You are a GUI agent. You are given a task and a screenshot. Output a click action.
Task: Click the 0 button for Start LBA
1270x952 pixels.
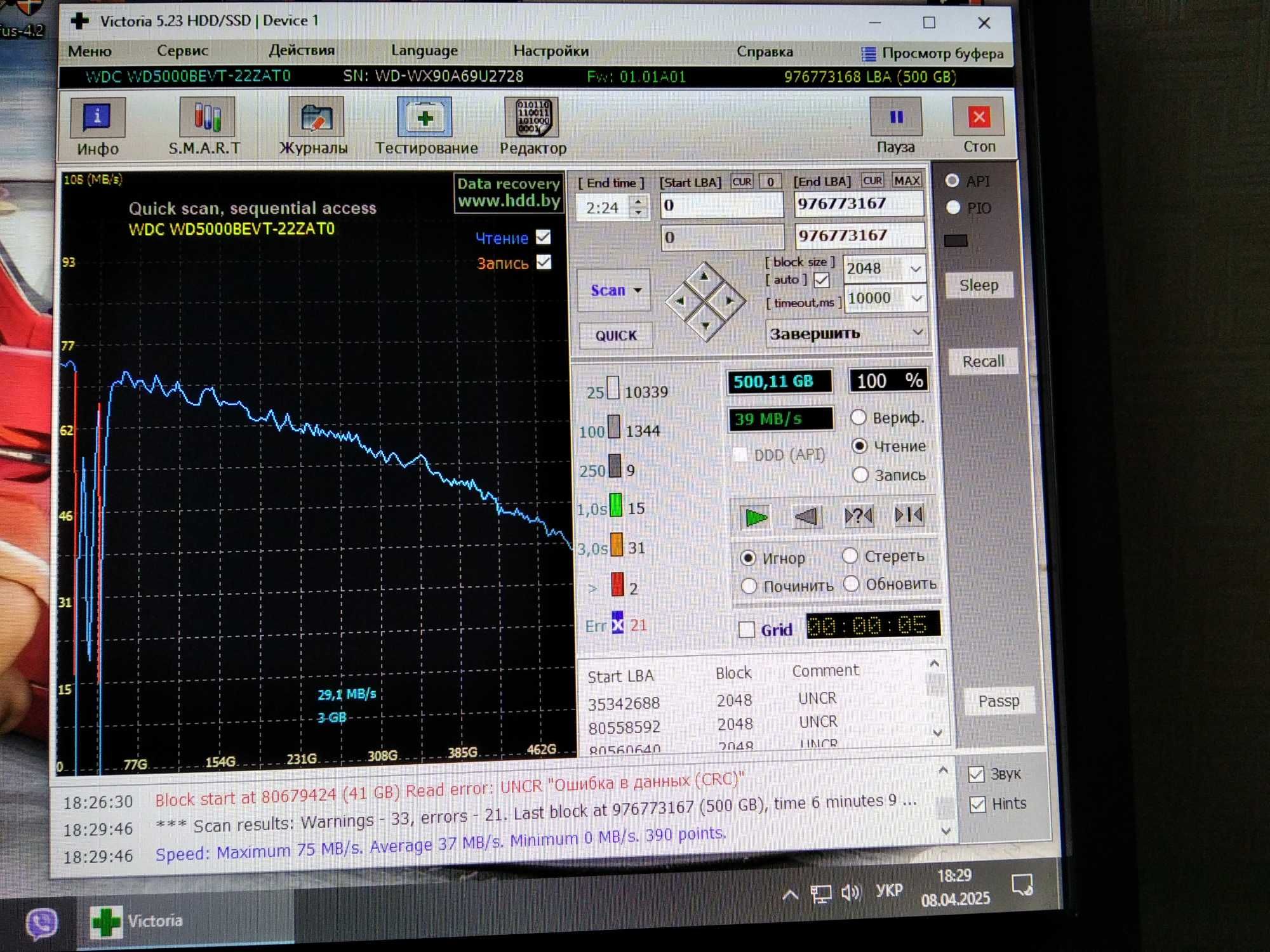coord(770,182)
